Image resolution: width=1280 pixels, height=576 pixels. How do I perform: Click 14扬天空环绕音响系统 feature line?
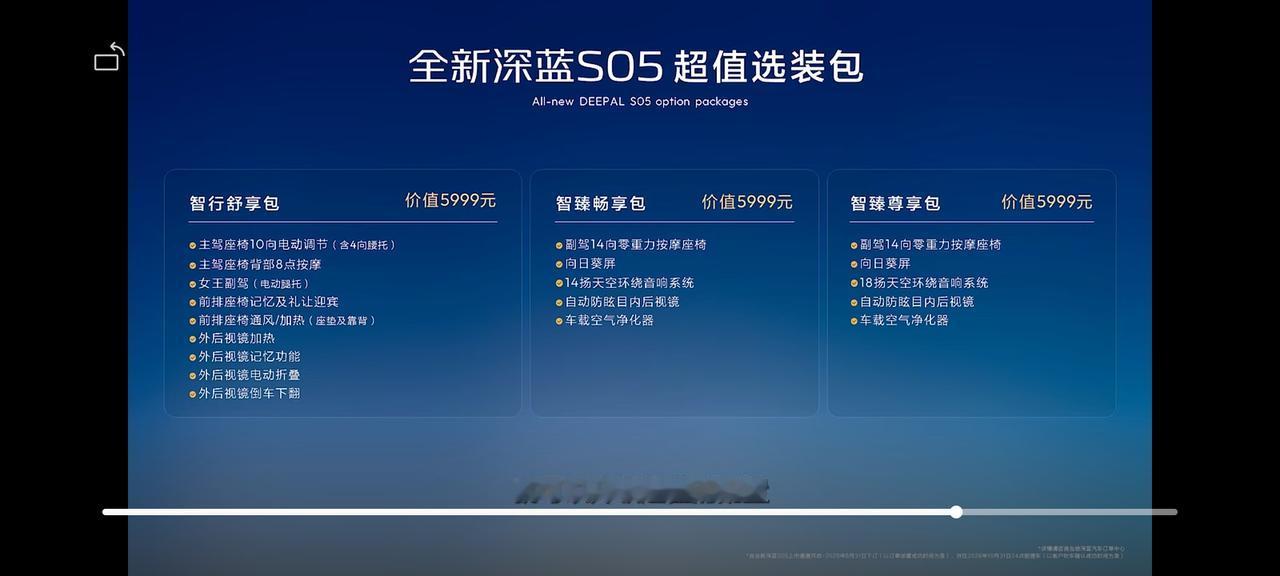625,283
